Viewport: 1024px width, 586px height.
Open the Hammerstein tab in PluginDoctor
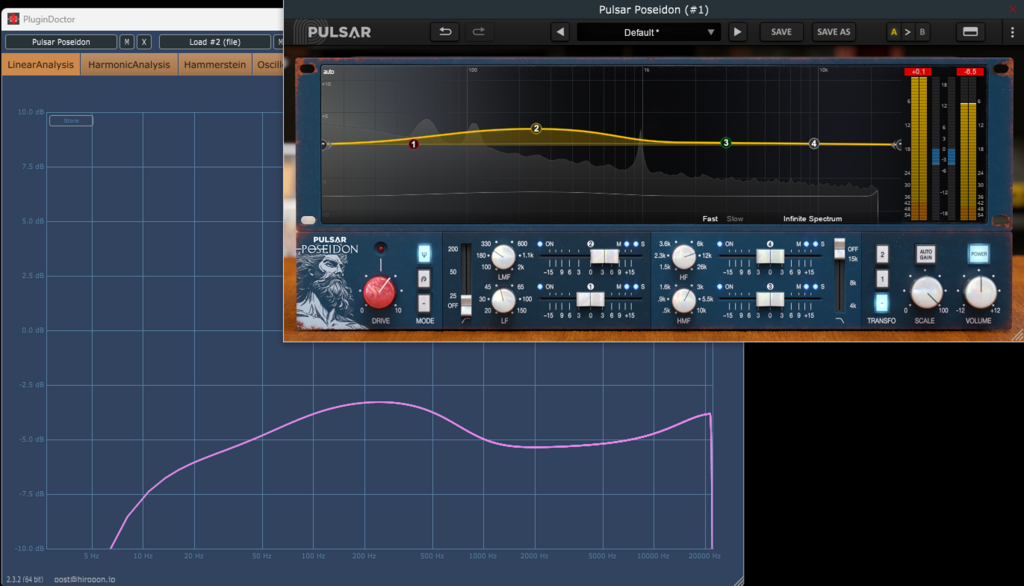[215, 65]
